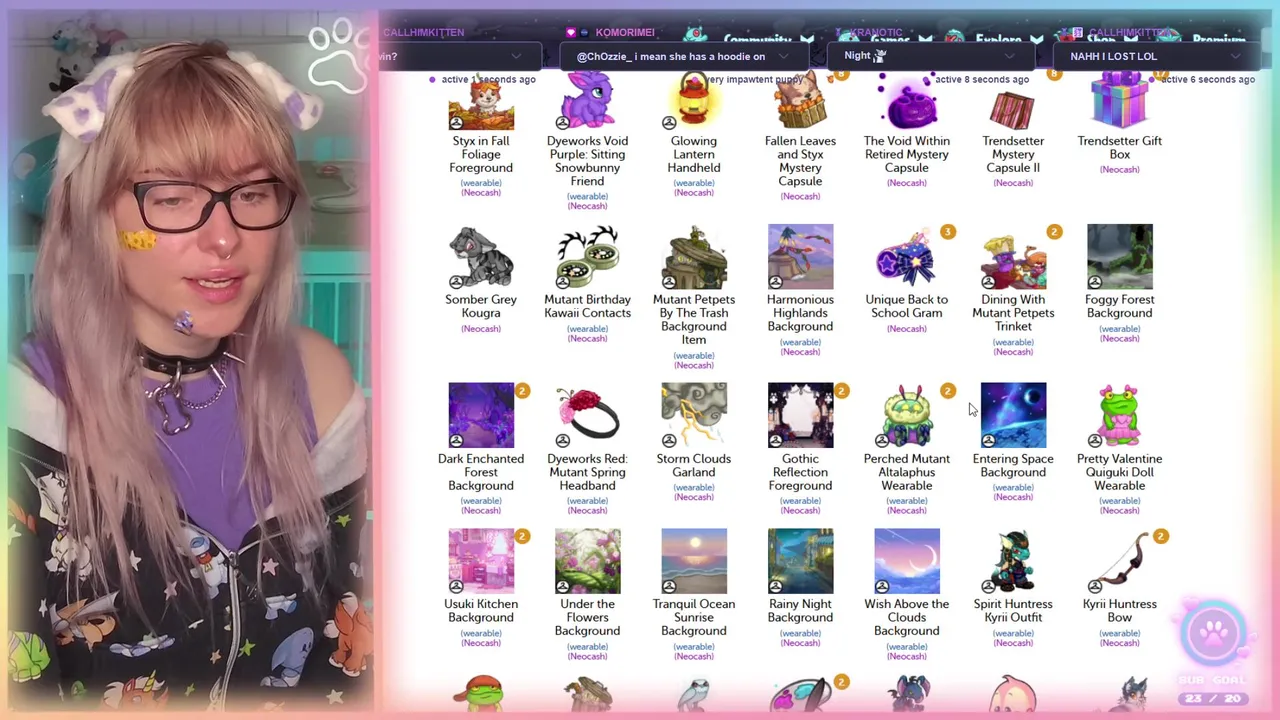Click the Dark Enchanted Forest Background image
This screenshot has width=1280, height=720.
[x=481, y=415]
